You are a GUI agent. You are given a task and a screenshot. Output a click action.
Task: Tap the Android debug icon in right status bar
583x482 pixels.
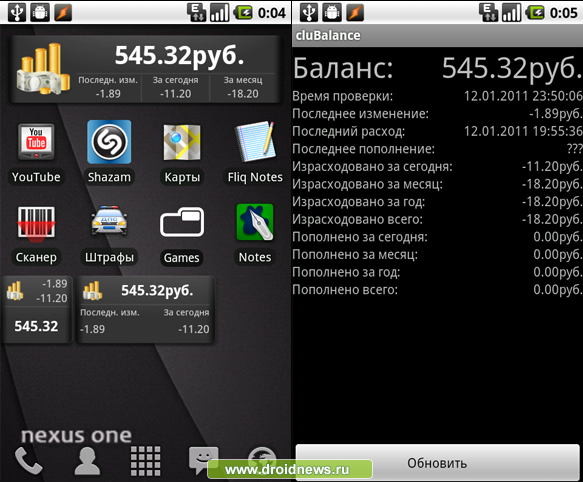[x=332, y=13]
